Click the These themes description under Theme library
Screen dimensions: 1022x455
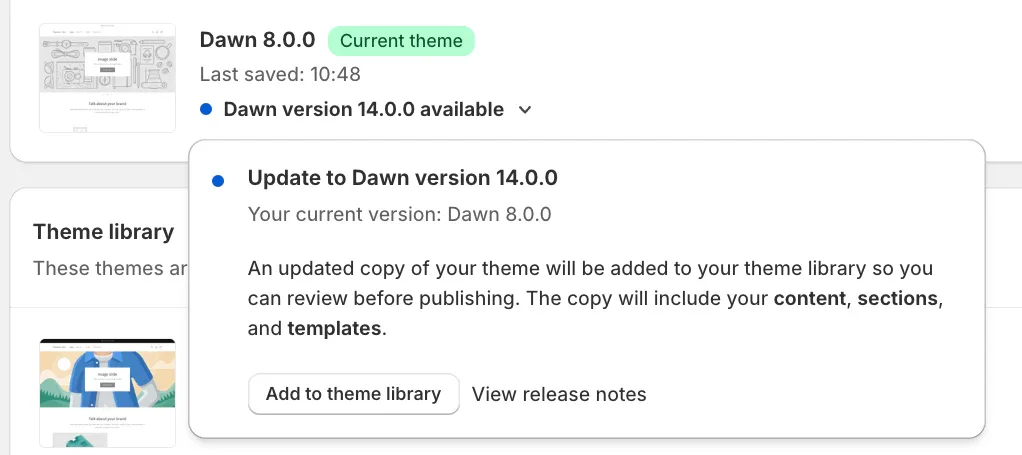coord(110,269)
